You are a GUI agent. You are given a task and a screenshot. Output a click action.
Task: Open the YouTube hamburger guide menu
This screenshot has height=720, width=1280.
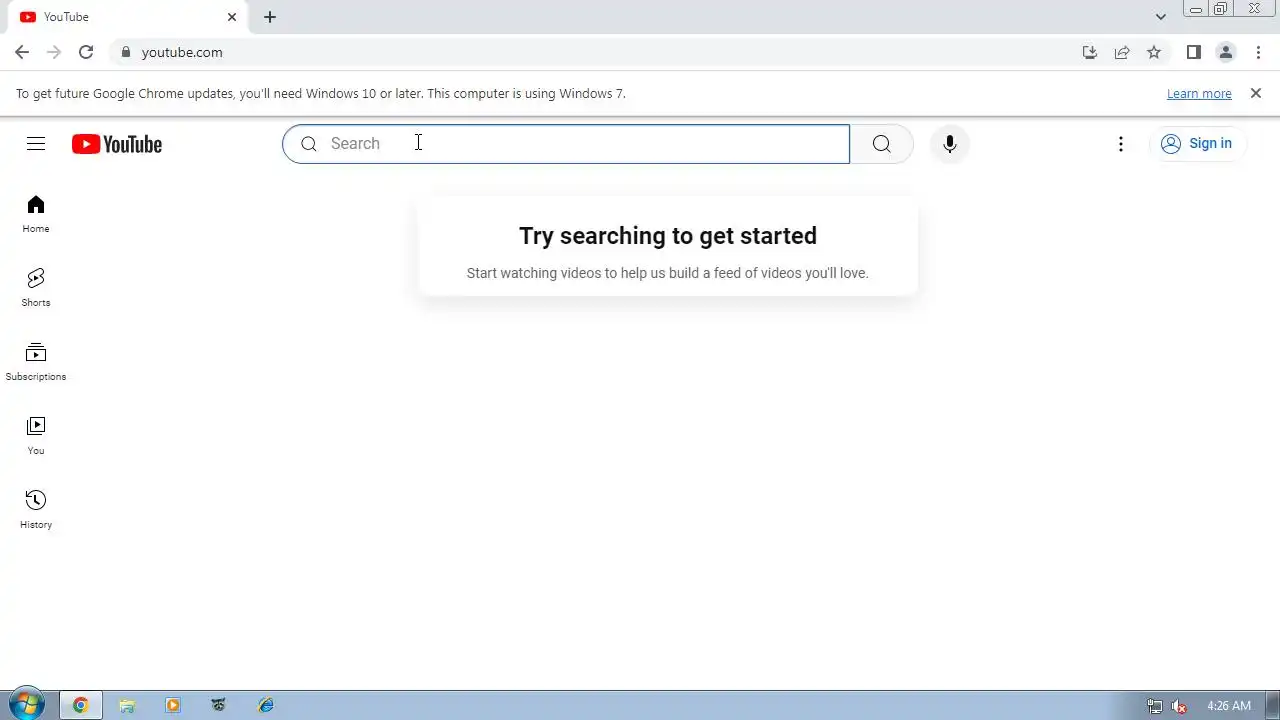pos(36,144)
